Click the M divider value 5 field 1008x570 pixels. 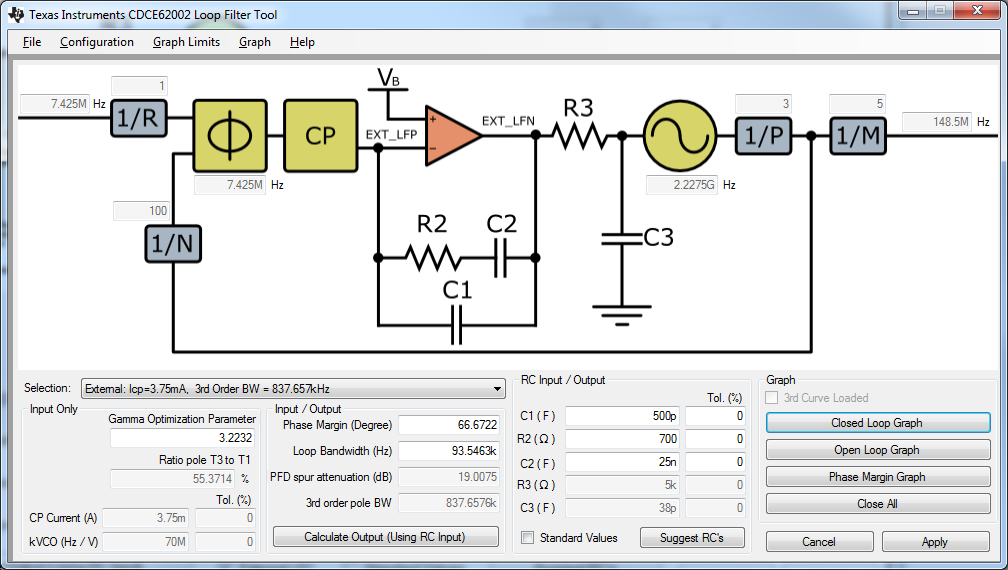[858, 103]
